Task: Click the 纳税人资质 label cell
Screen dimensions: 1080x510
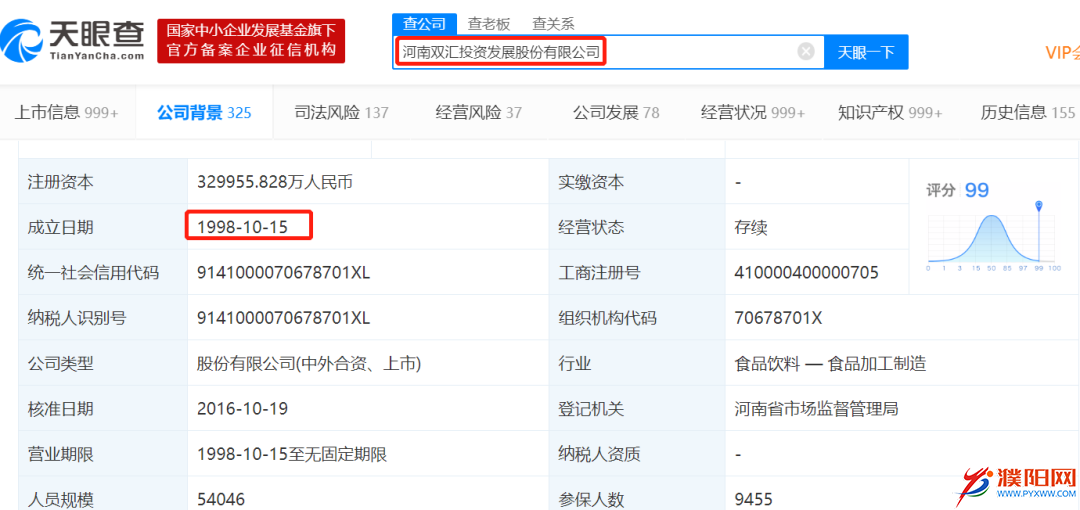Action: (x=637, y=454)
